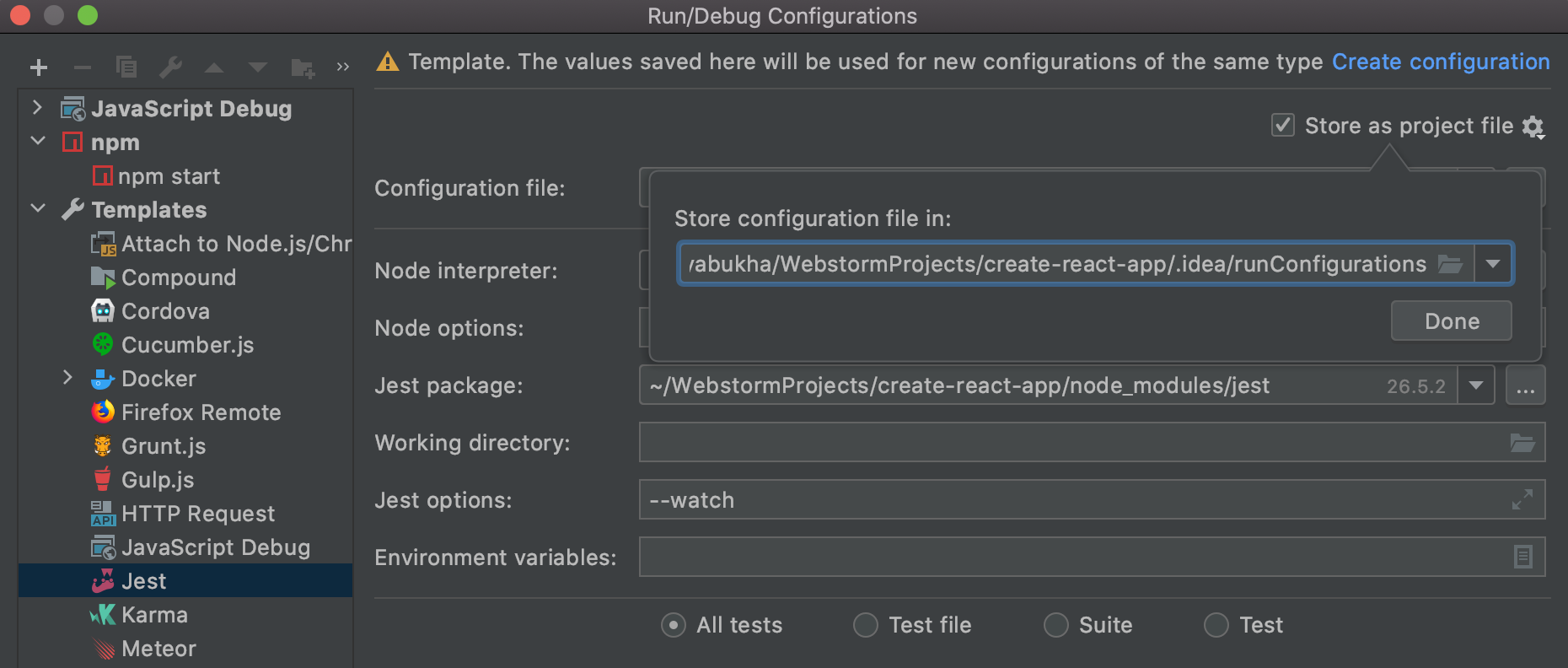Select the Jest template

185,580
